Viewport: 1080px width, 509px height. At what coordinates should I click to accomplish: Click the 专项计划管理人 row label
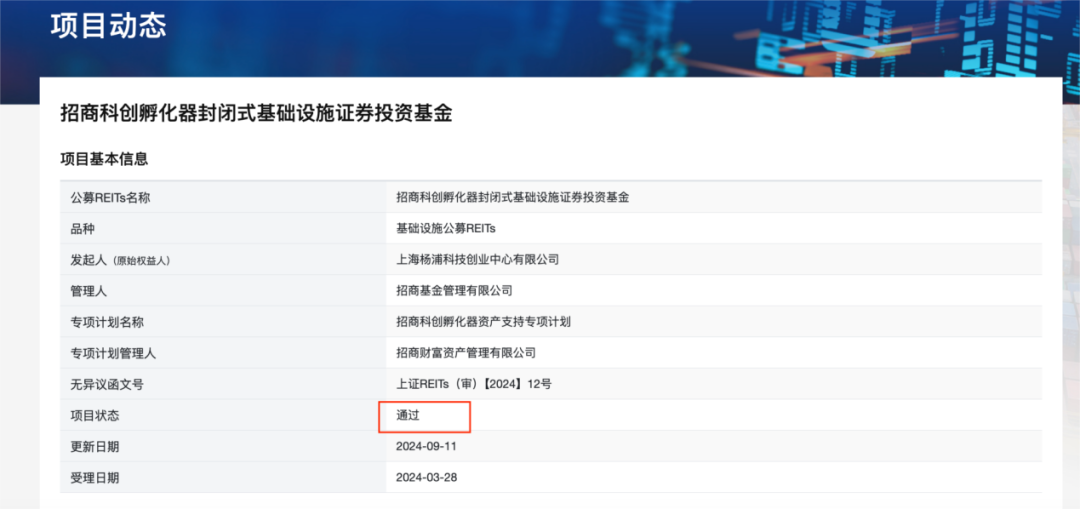click(x=113, y=353)
